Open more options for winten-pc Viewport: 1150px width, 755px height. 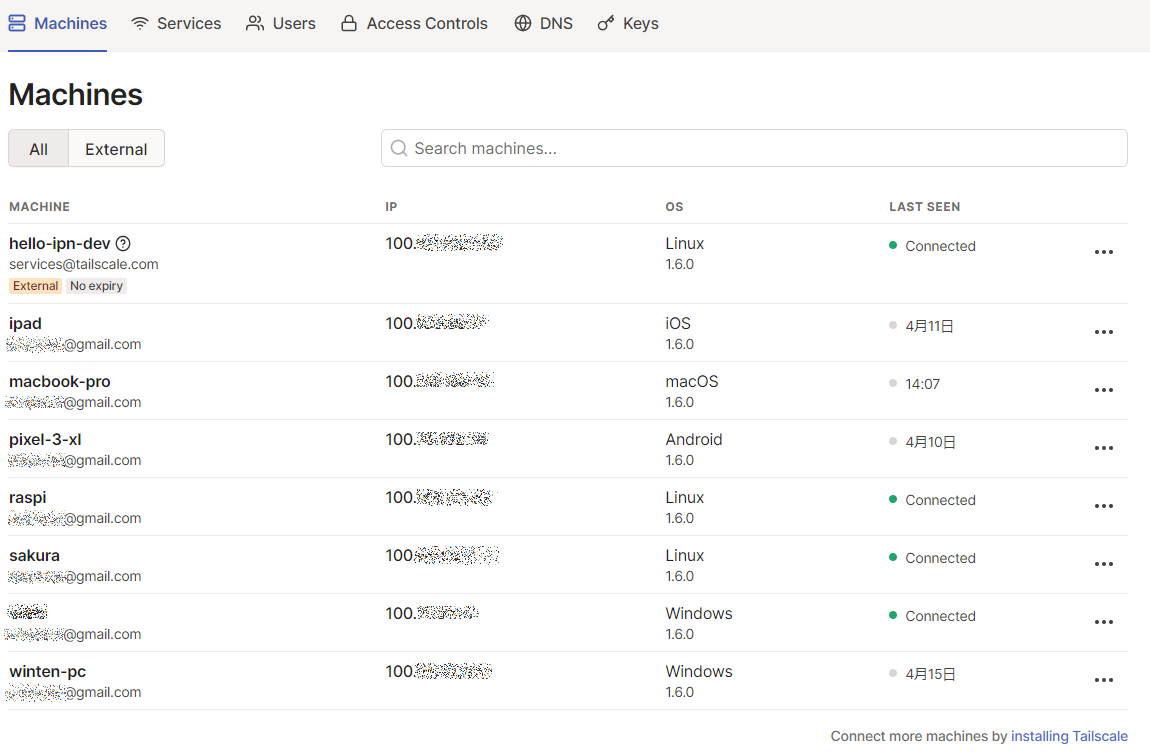pyautogui.click(x=1104, y=680)
